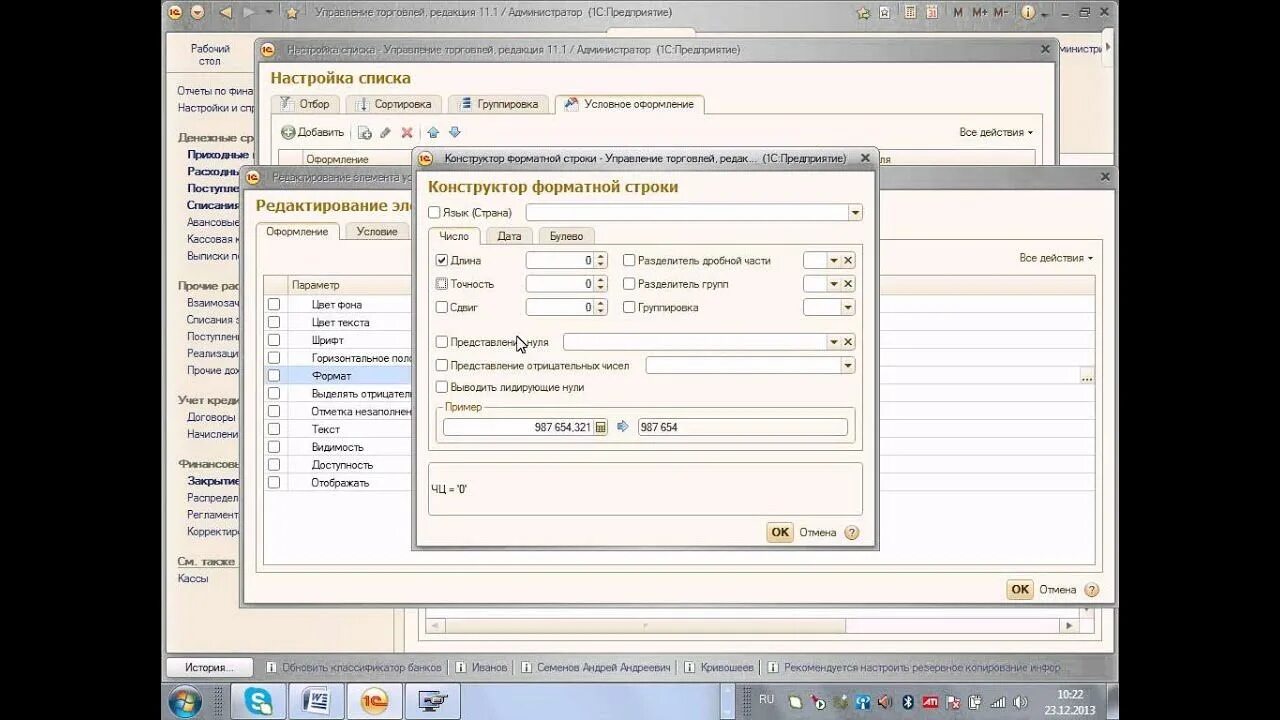Move the item up with the blue up arrow
Viewport: 1280px width, 720px height.
433,132
